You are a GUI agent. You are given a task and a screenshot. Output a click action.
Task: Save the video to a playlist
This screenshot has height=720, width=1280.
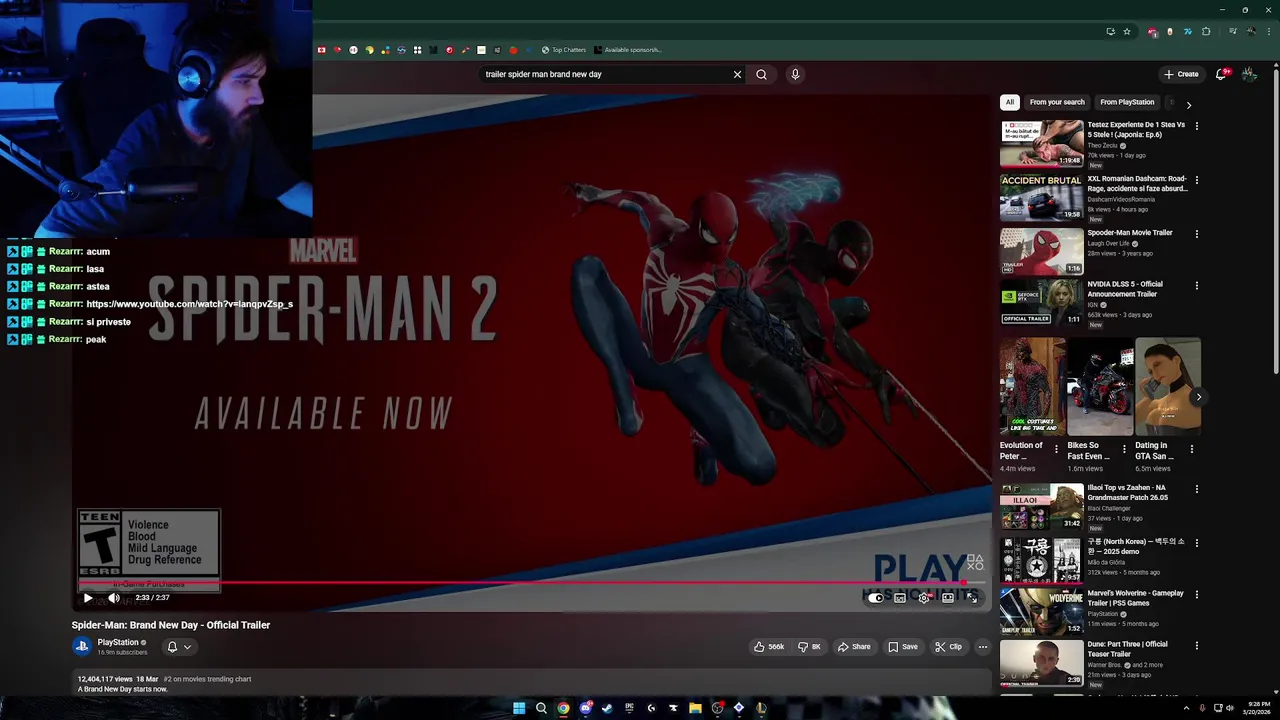(x=902, y=647)
